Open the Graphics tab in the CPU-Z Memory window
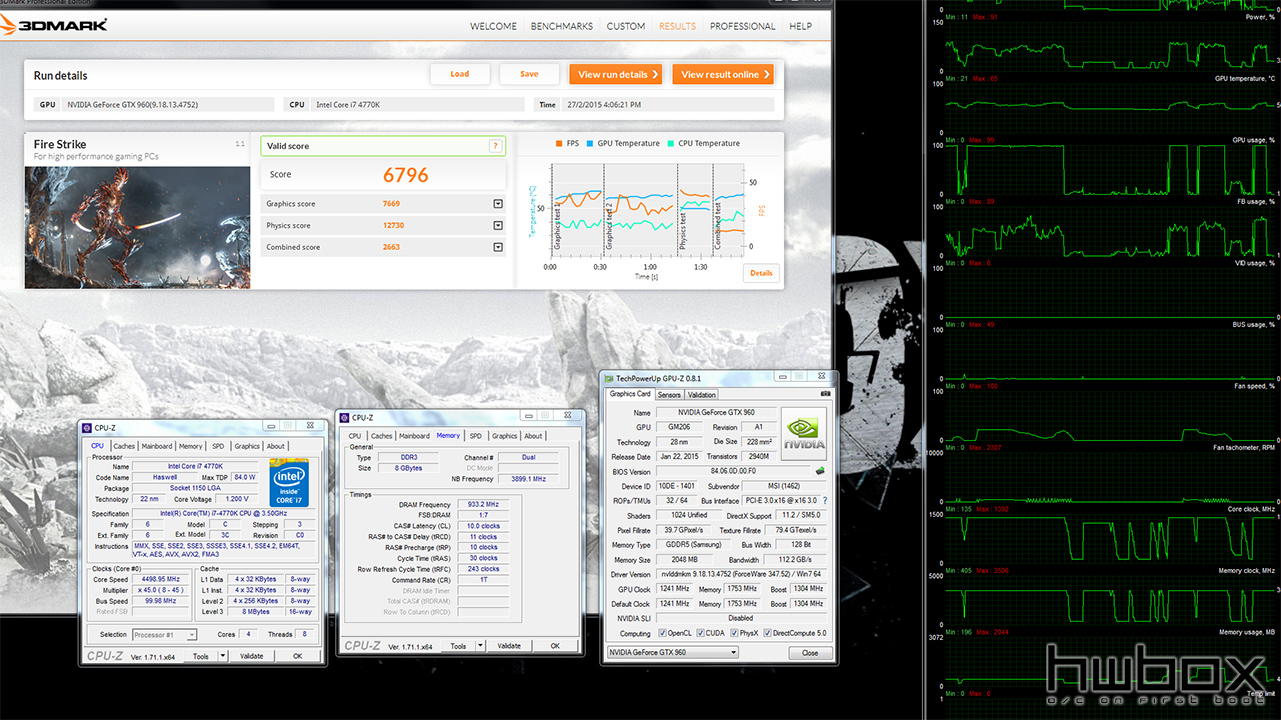Screen dimensions: 1281x720 click(x=505, y=436)
